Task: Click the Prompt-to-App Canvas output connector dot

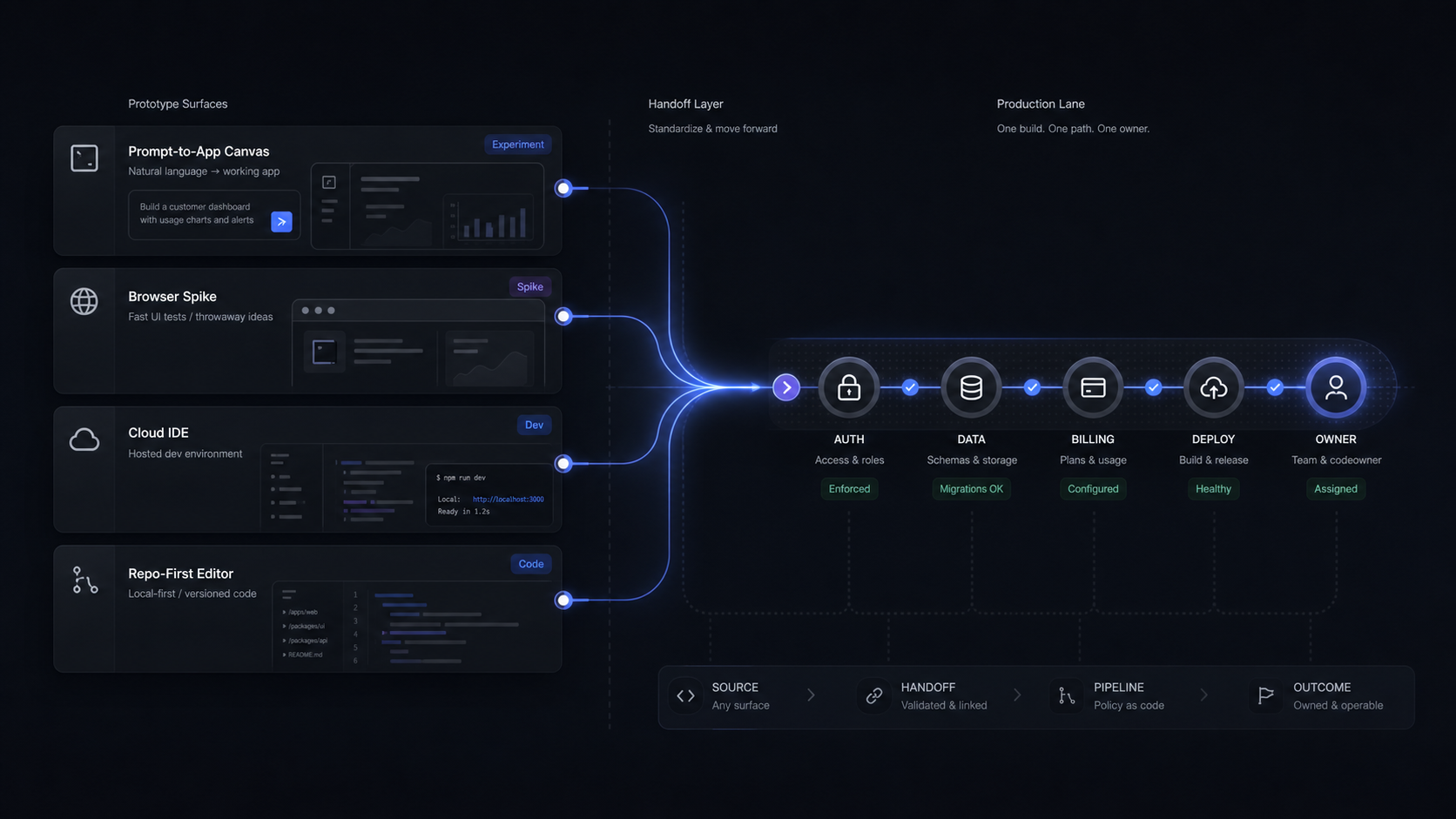Action: point(563,188)
